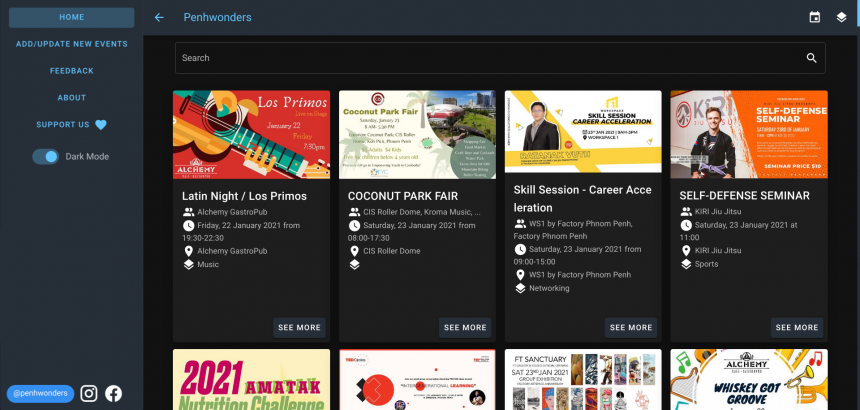Screen dimensions: 860x410
Task: Open the Instagram icon in sidebar
Action: pos(89,394)
